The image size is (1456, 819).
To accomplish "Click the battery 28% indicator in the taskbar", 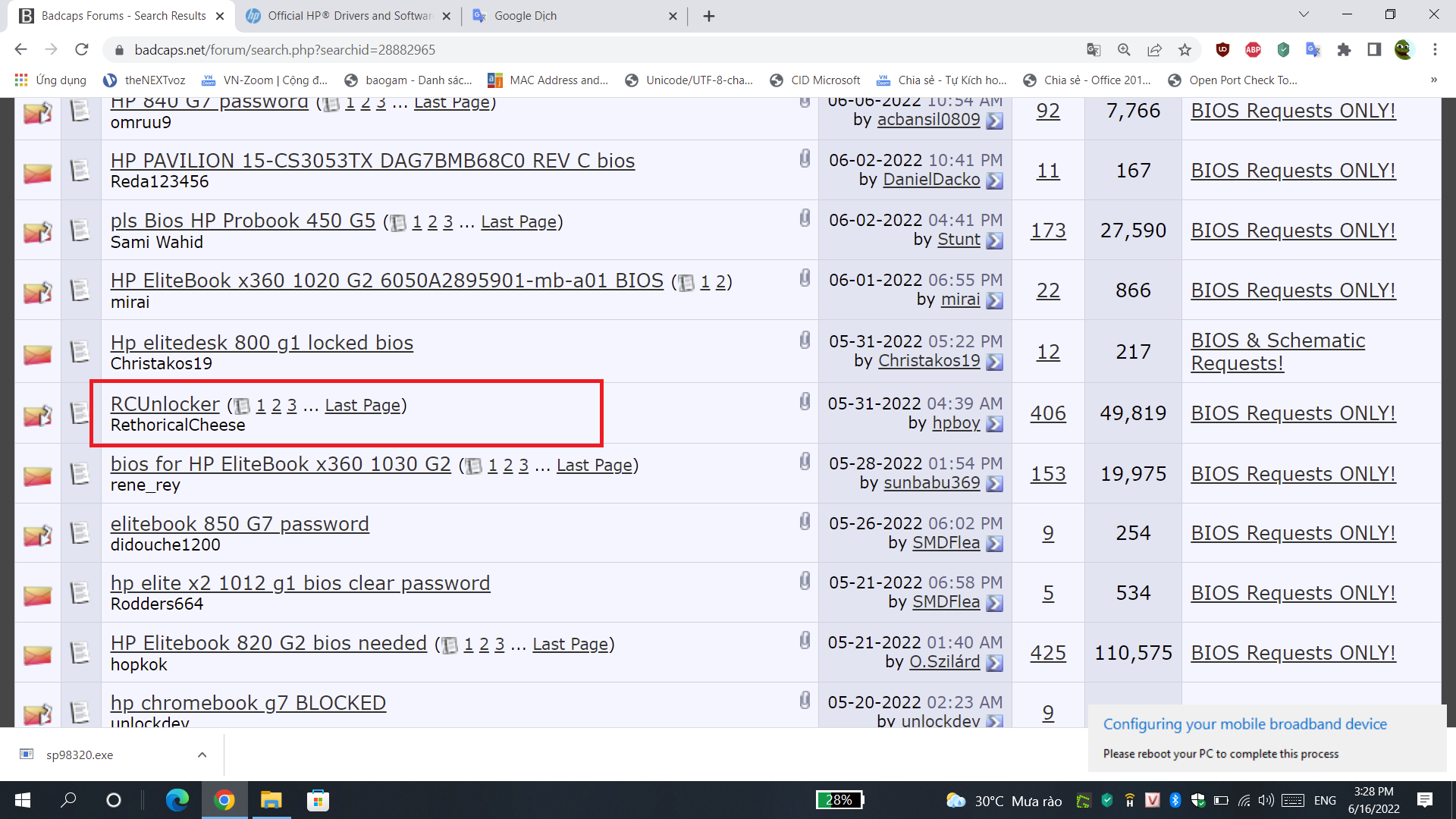I will (x=839, y=800).
